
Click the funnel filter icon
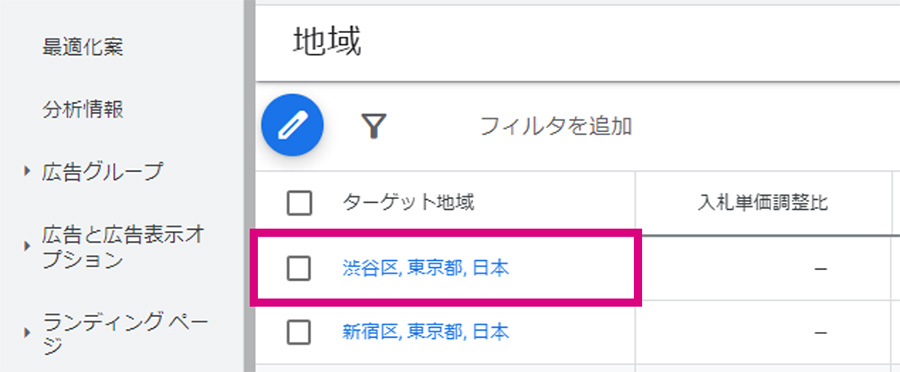374,125
